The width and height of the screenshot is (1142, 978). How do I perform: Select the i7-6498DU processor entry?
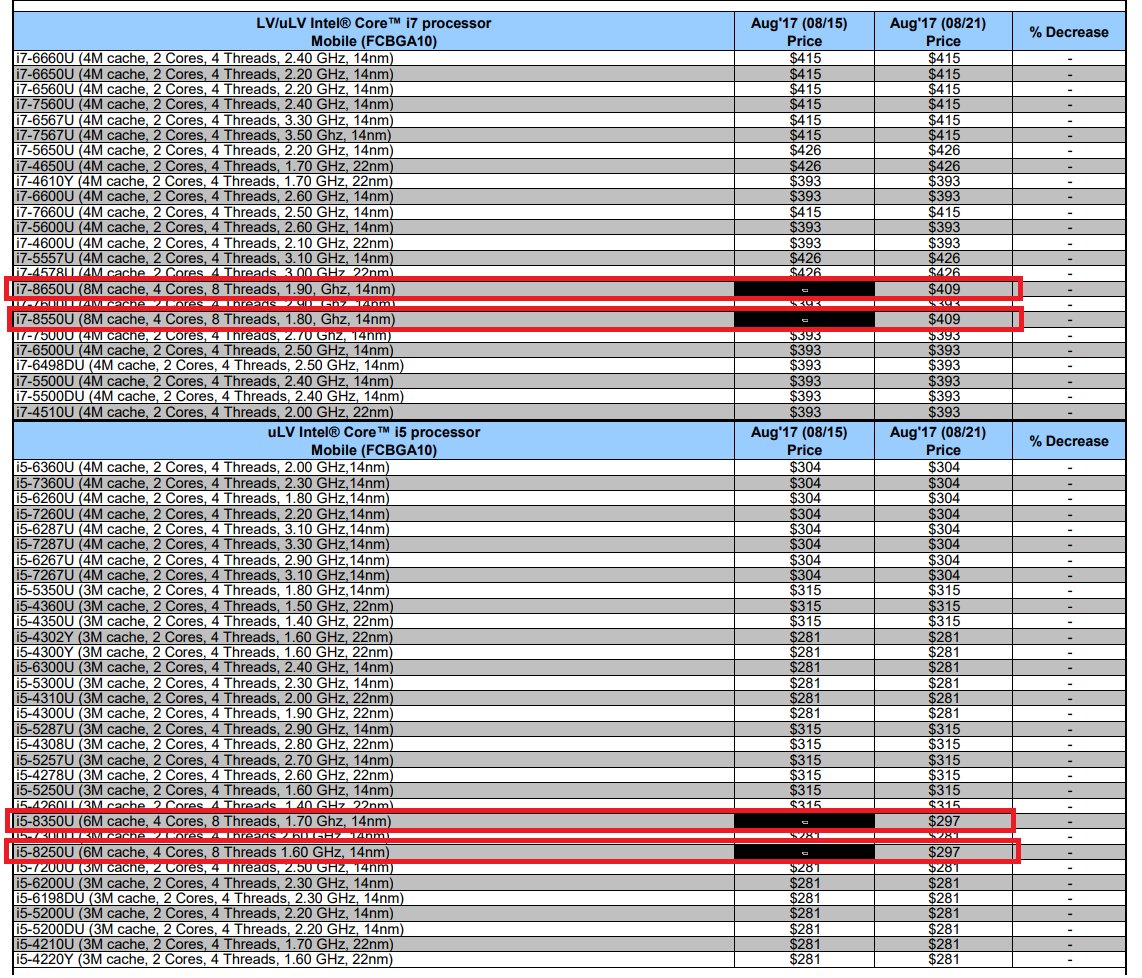[210, 366]
